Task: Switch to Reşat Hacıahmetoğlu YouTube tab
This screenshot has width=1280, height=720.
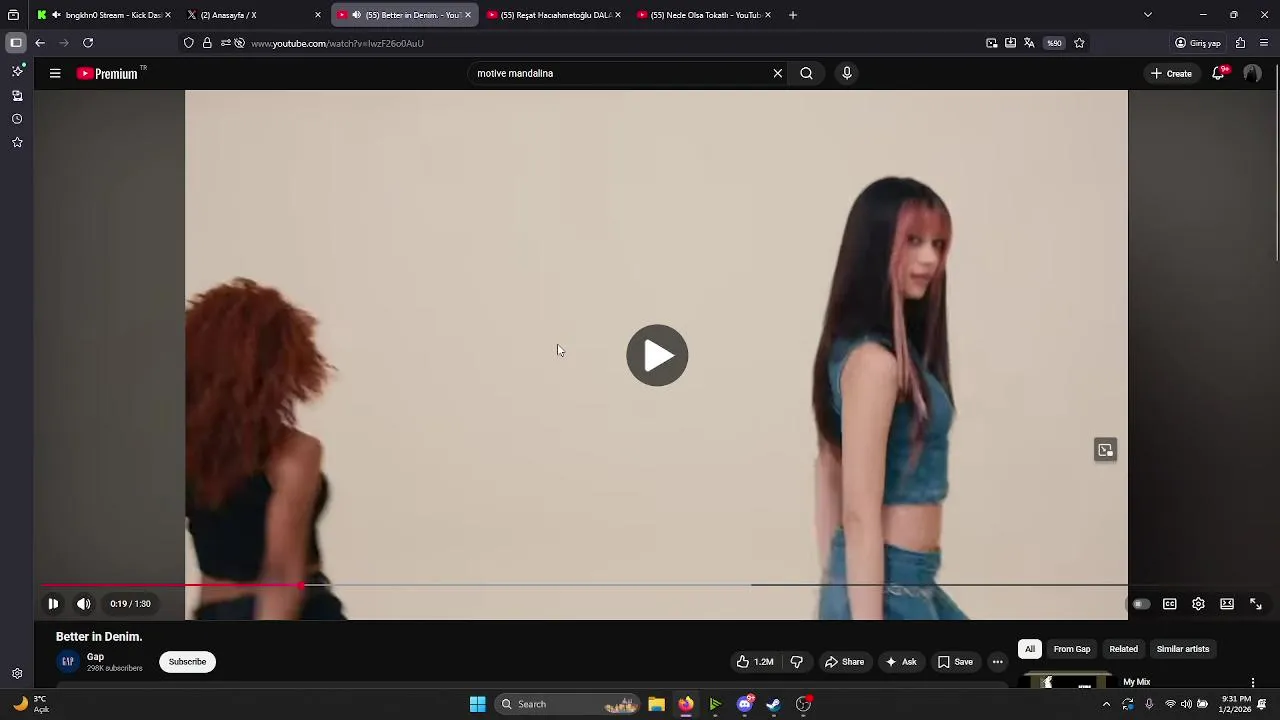Action: click(554, 15)
